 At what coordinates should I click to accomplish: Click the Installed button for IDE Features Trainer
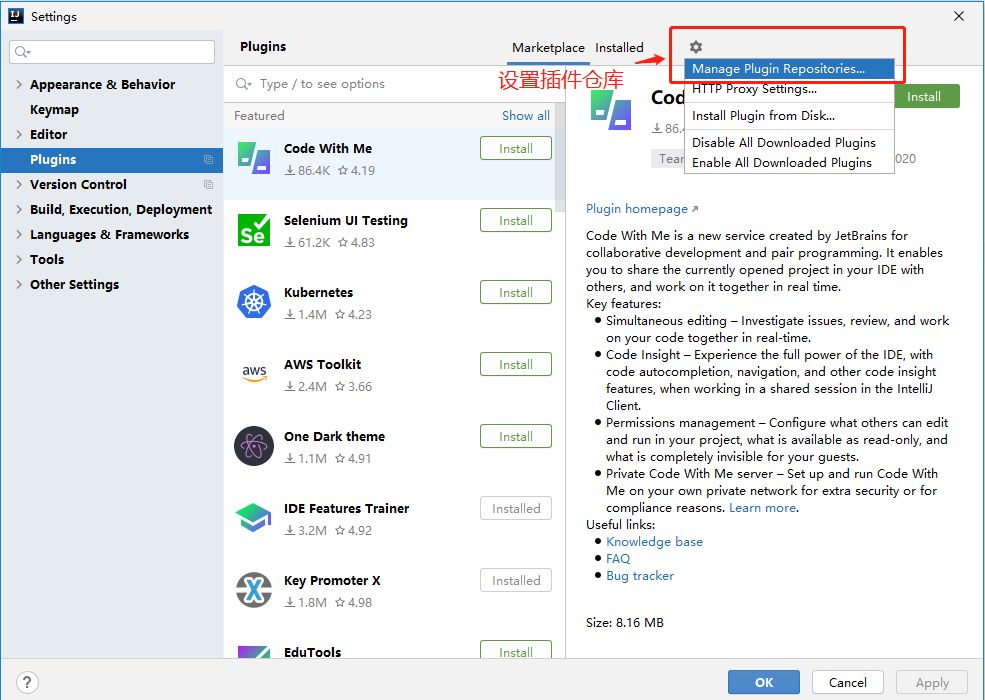click(516, 508)
